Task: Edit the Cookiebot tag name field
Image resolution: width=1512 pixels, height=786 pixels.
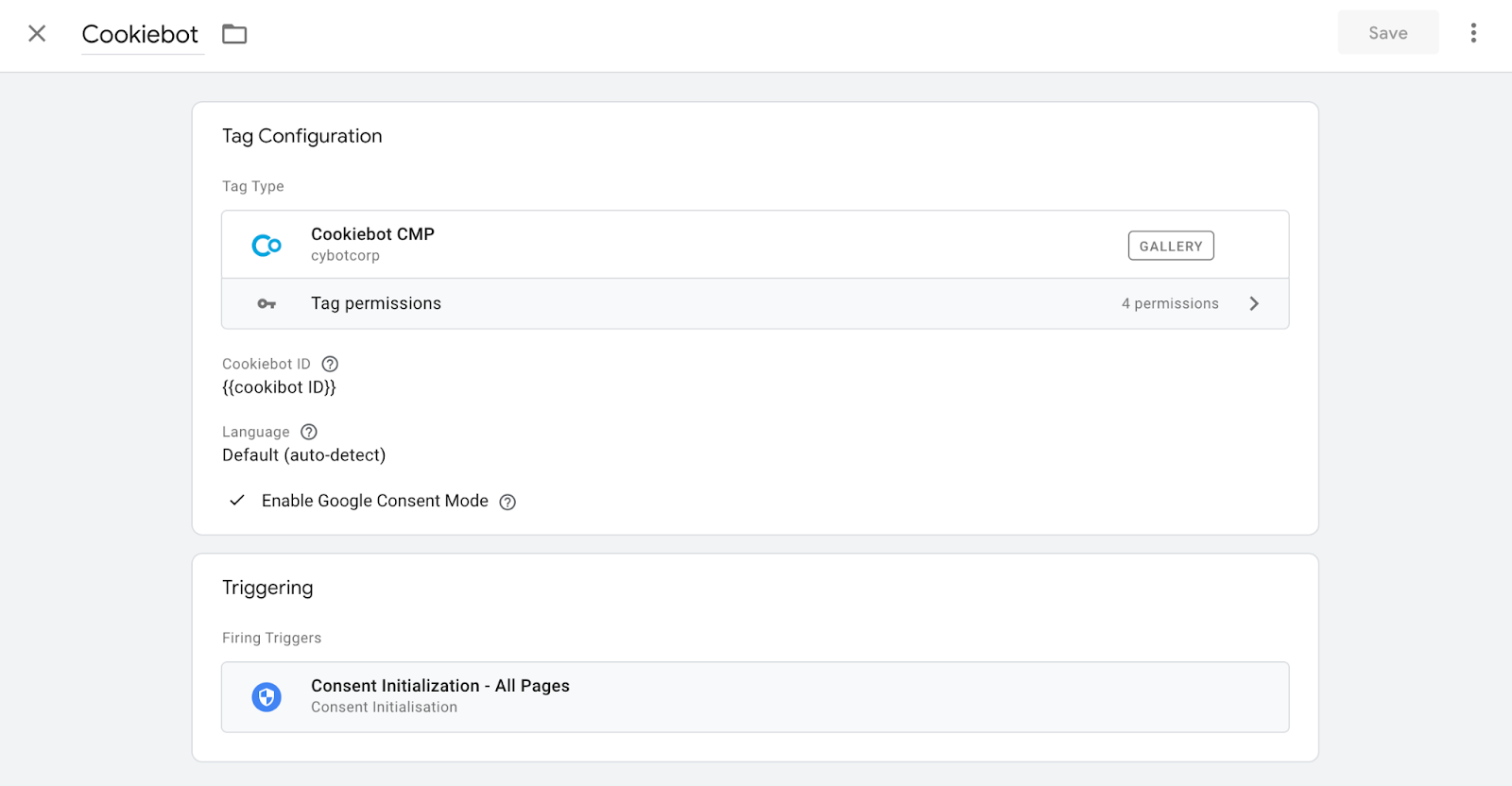Action: coord(142,34)
